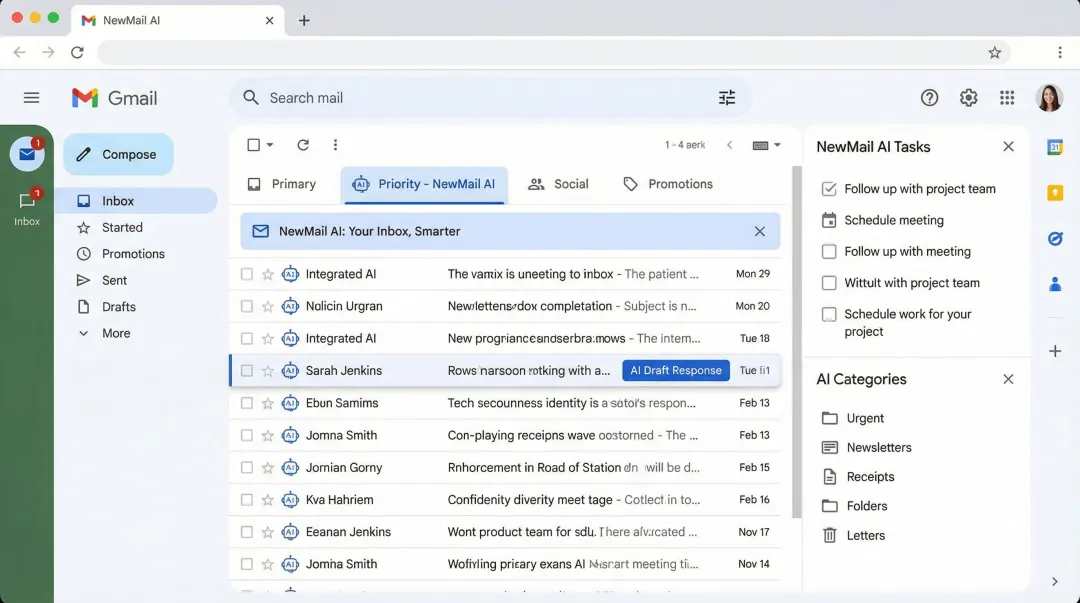The width and height of the screenshot is (1080, 603).
Task: Open Google Keep from the right side panel
Action: [1055, 193]
